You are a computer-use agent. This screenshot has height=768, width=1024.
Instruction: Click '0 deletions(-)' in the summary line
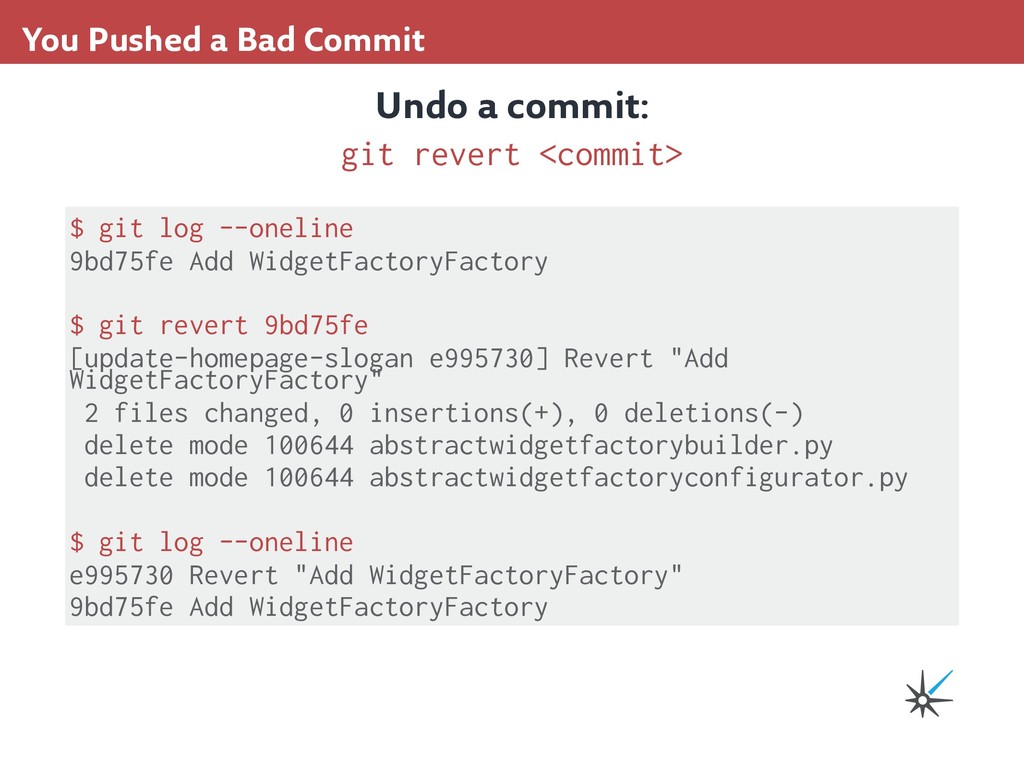coord(697,413)
